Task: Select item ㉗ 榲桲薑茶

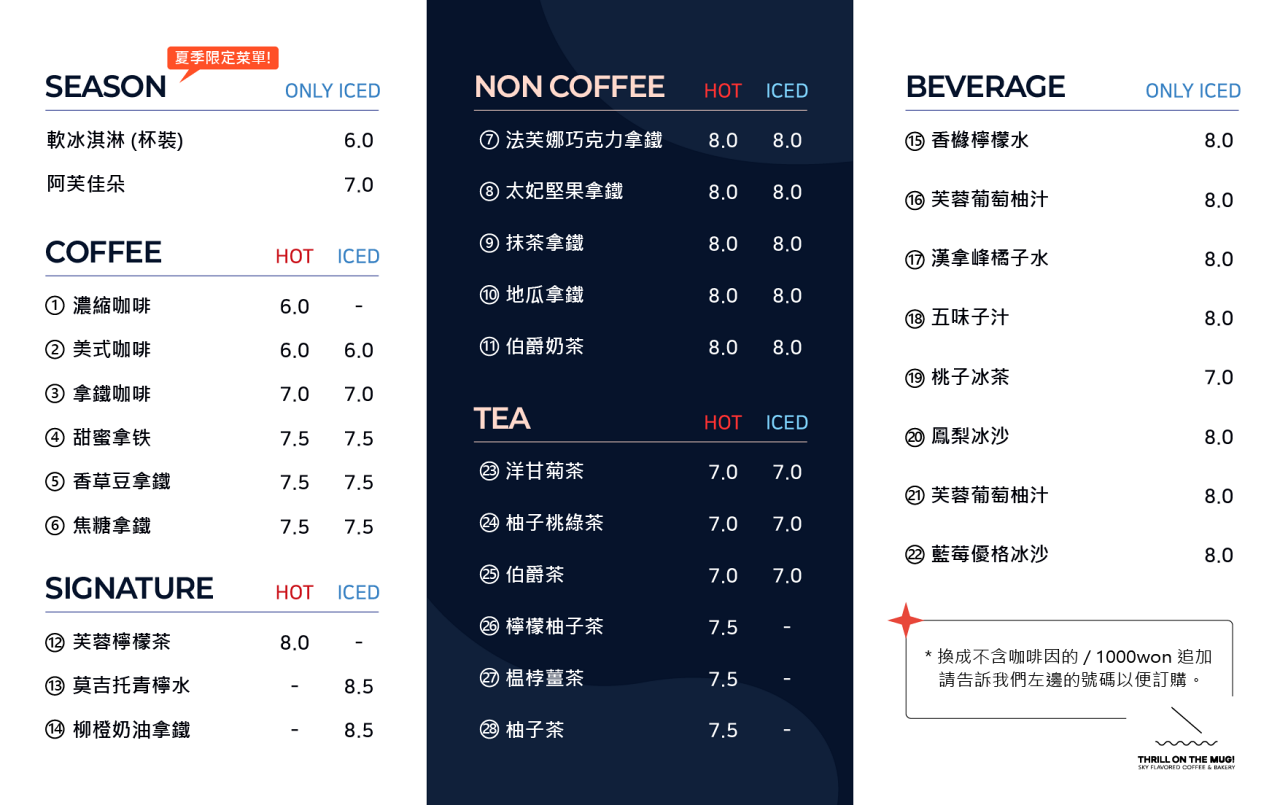Action: 532,678
